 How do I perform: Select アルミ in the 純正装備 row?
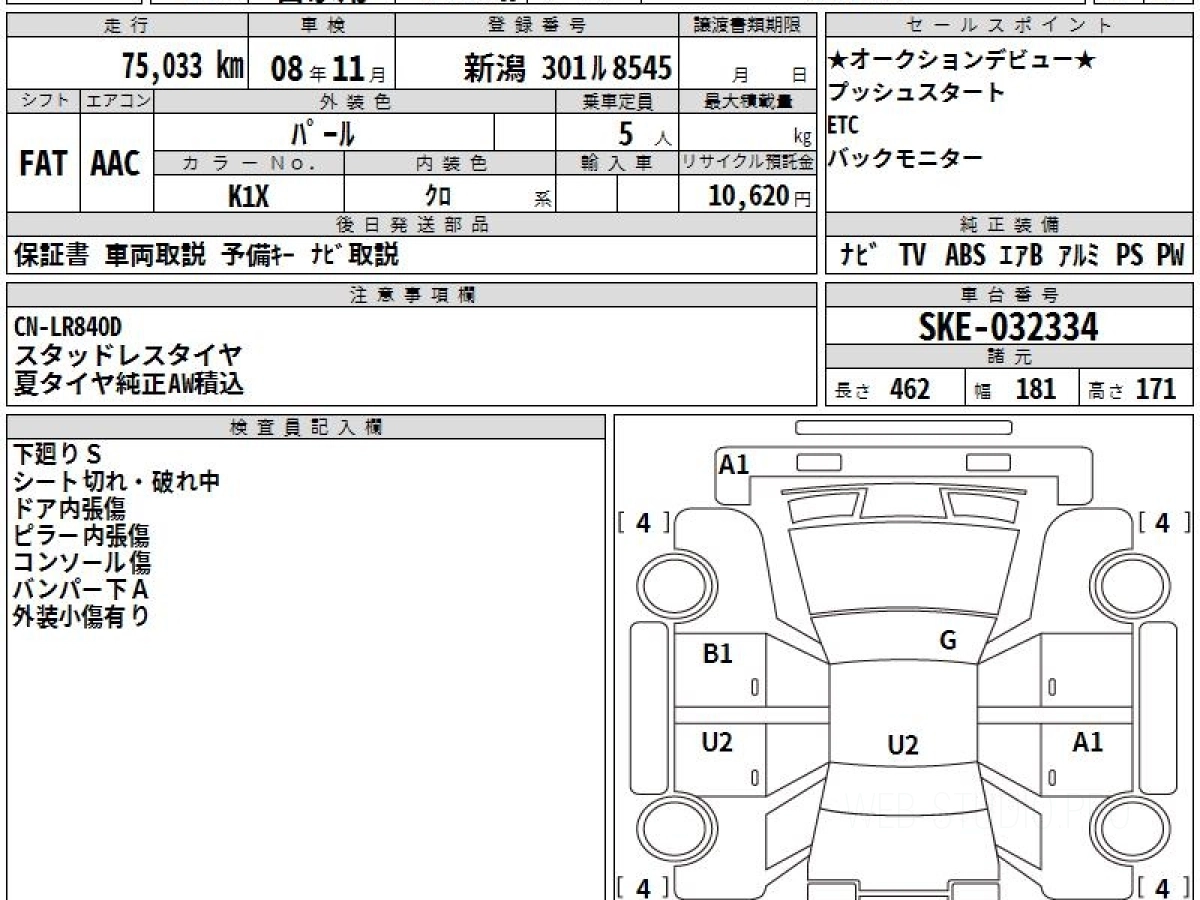tap(1080, 255)
